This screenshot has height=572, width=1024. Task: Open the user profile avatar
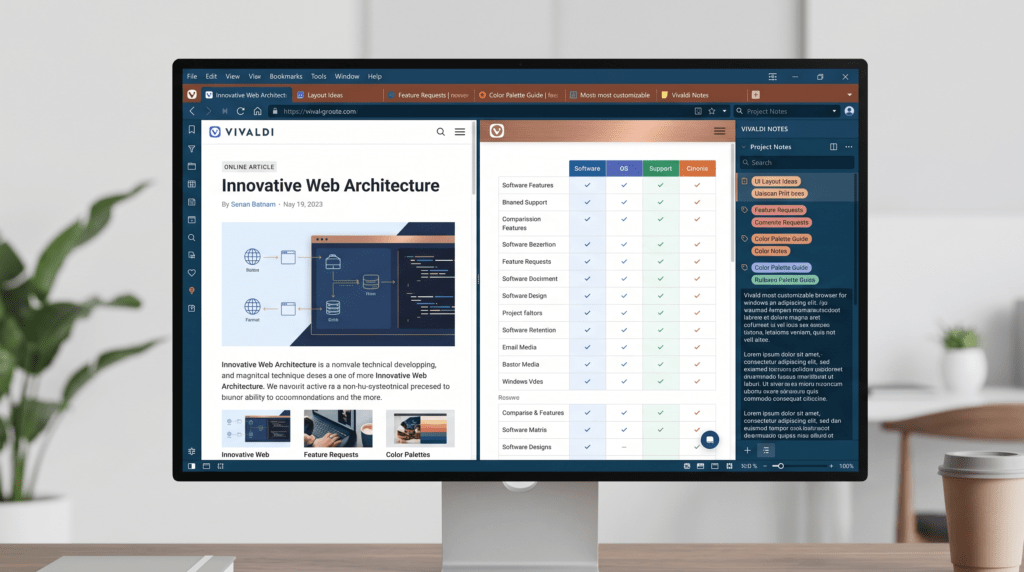[849, 111]
